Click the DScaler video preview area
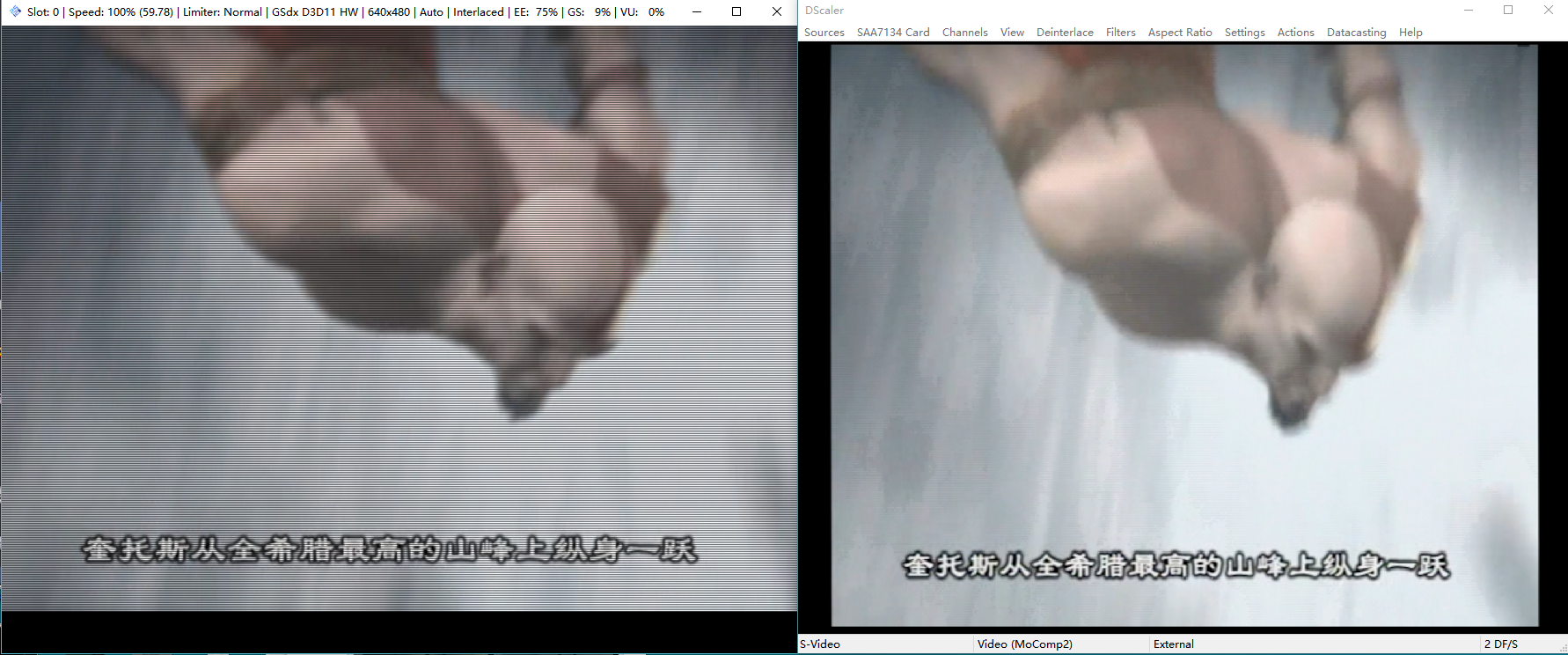The width and height of the screenshot is (1568, 655). pos(1184,335)
